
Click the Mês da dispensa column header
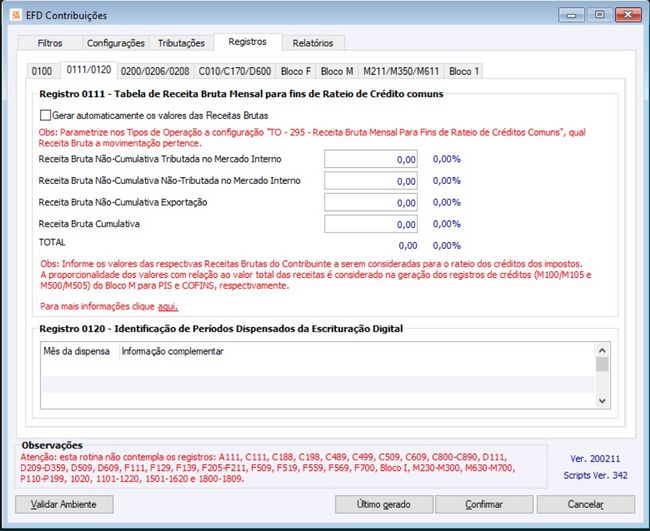click(x=77, y=351)
